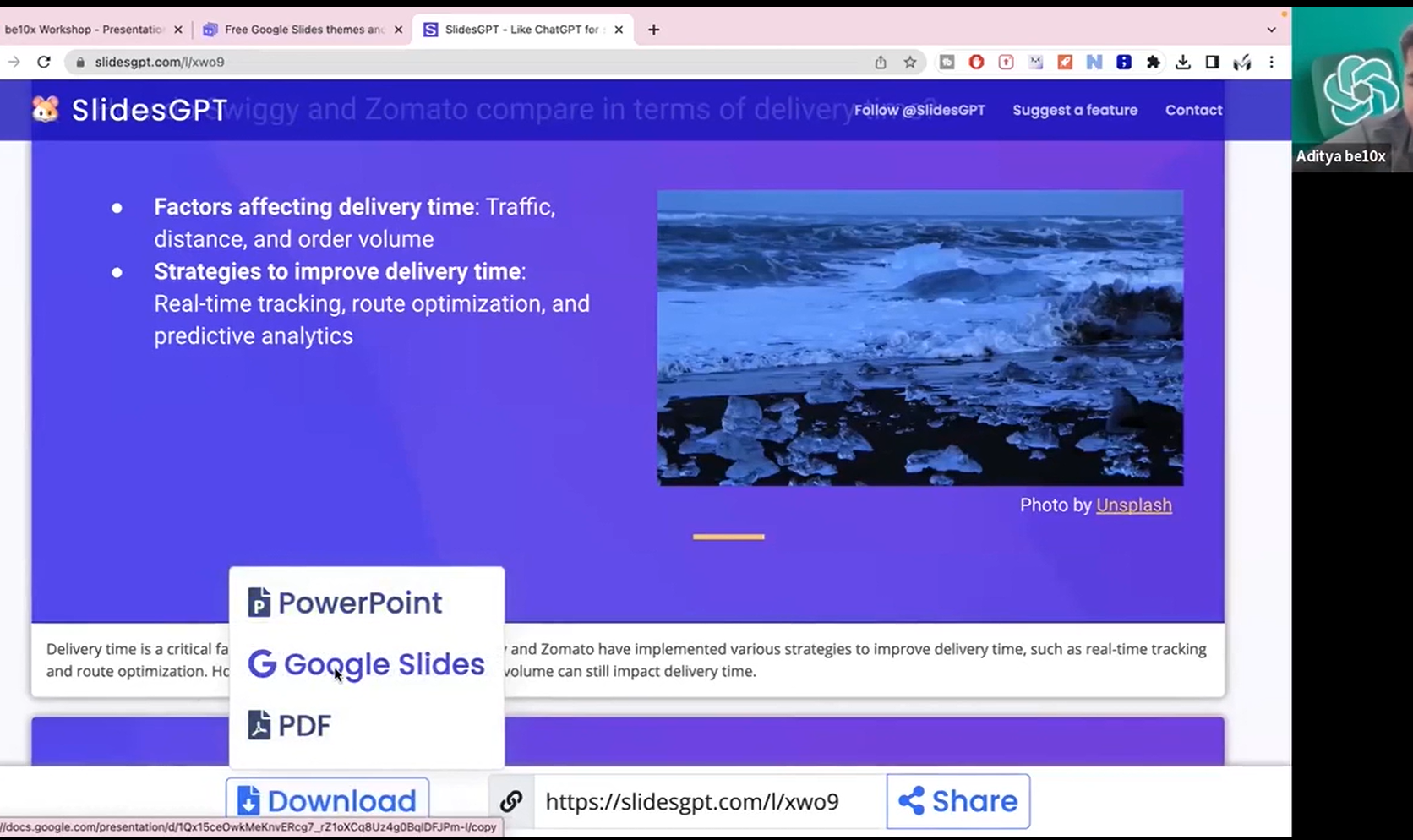Select the slidesgpt.com/l/xwo9 share link field
This screenshot has height=840, width=1413.
point(710,801)
